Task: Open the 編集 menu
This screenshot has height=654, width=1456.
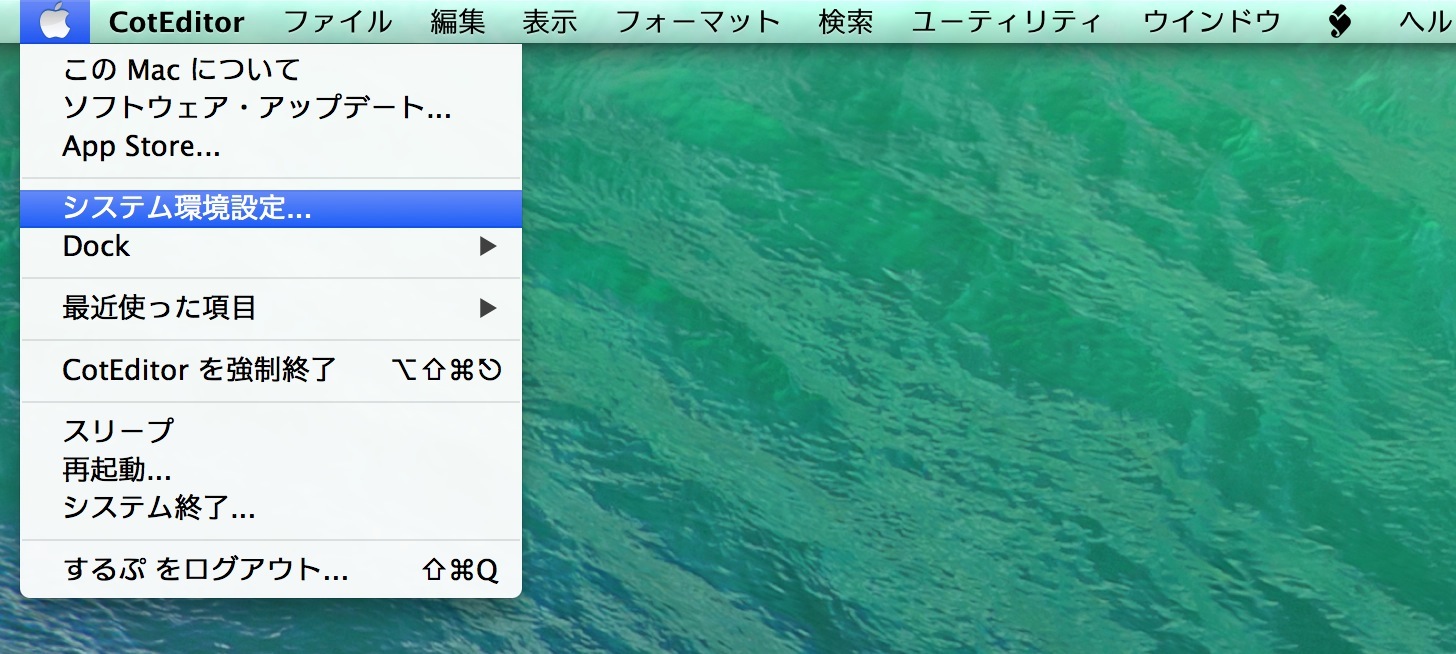Action: click(x=458, y=22)
